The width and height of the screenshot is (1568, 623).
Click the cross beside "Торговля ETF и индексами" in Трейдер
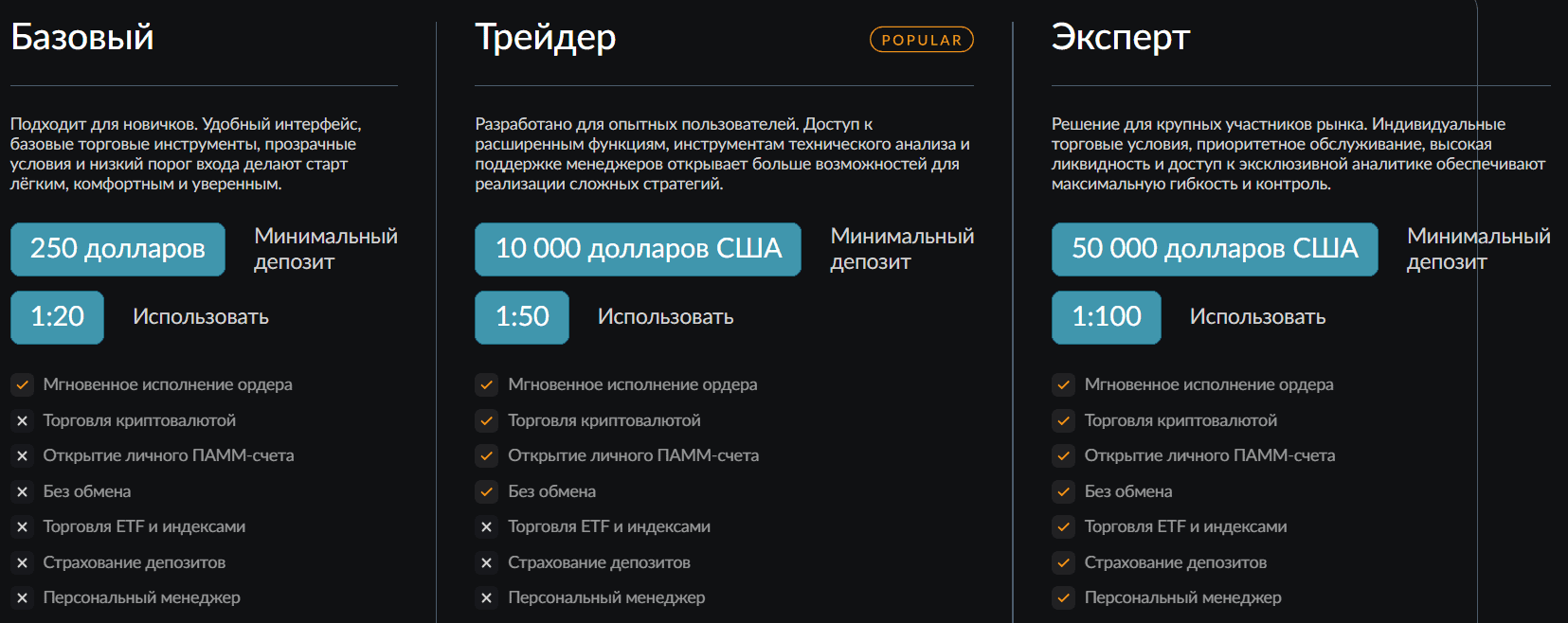[x=486, y=526]
